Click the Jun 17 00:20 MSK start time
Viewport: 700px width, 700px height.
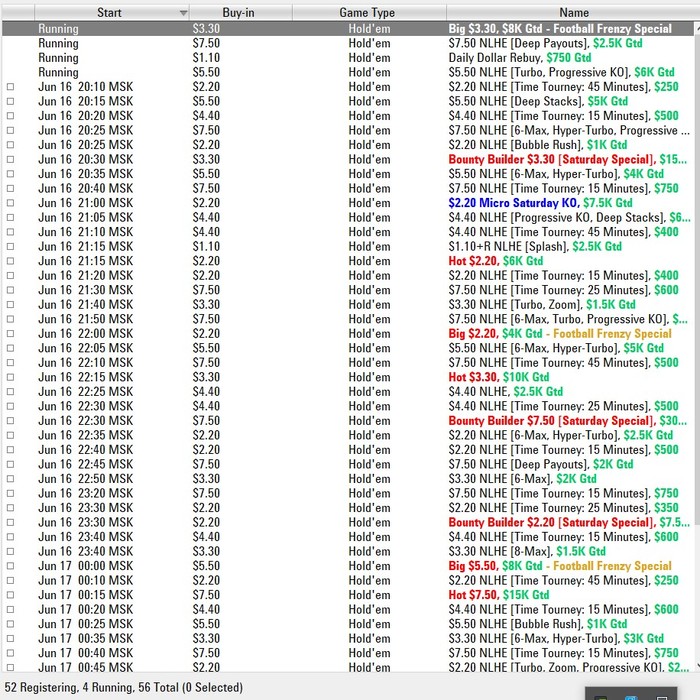tap(86, 609)
